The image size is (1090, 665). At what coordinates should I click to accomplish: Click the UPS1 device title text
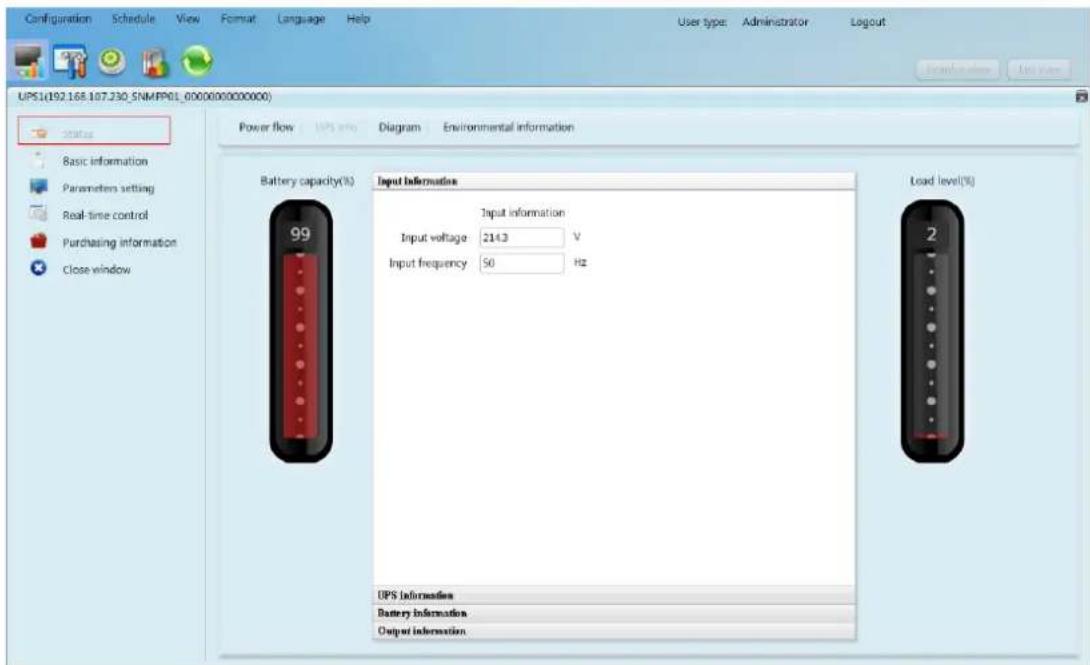coord(145,97)
